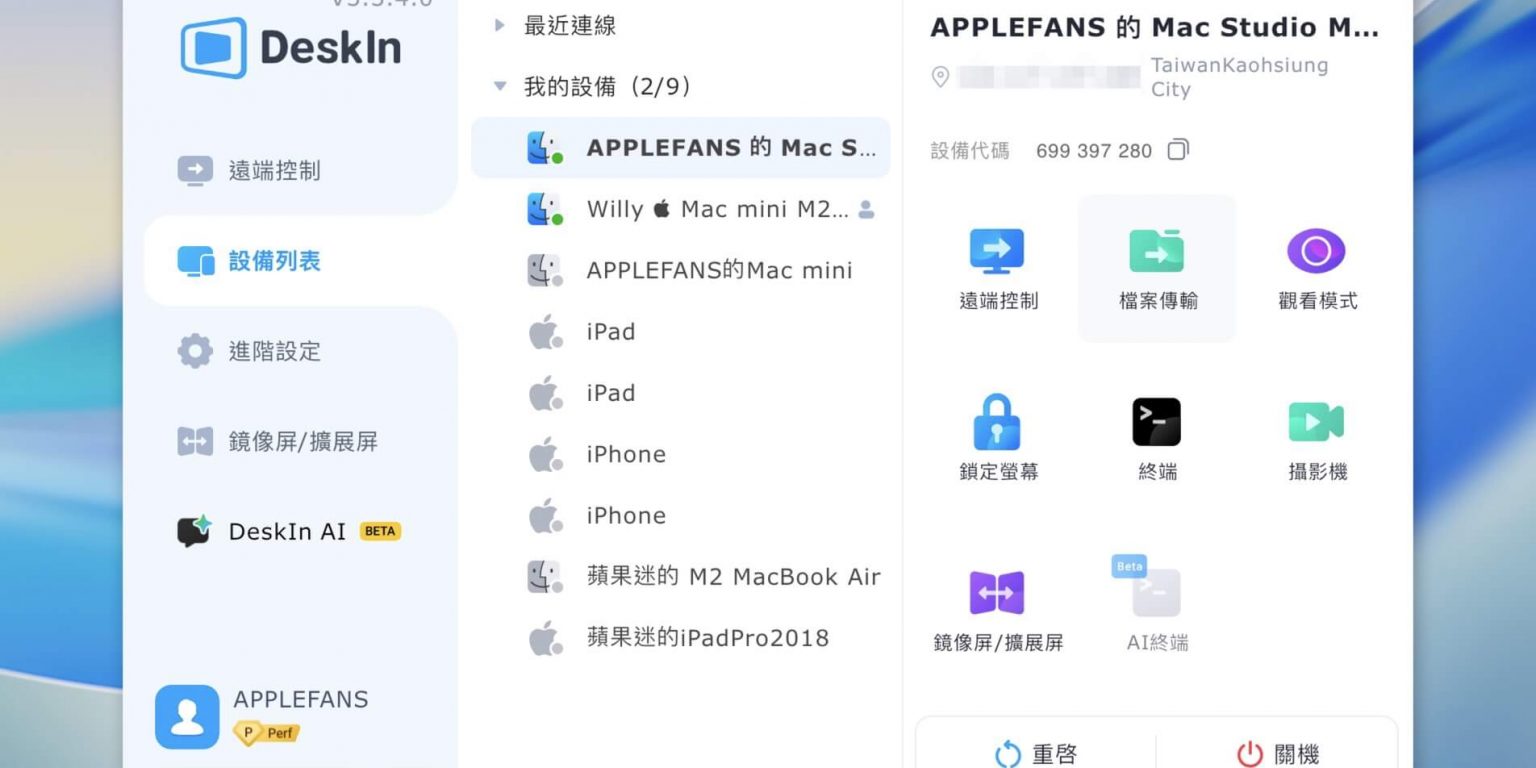Click the 重啟 restart button

point(1036,753)
